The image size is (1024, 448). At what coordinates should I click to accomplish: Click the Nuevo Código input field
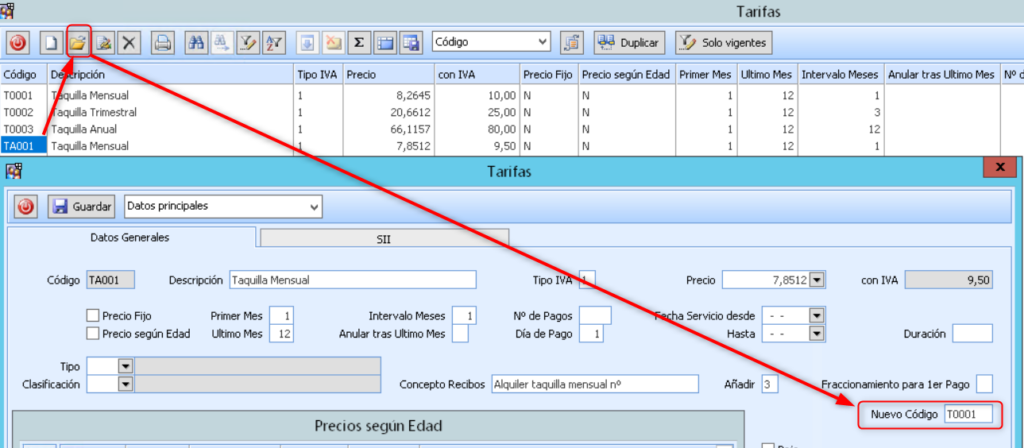[x=967, y=414]
